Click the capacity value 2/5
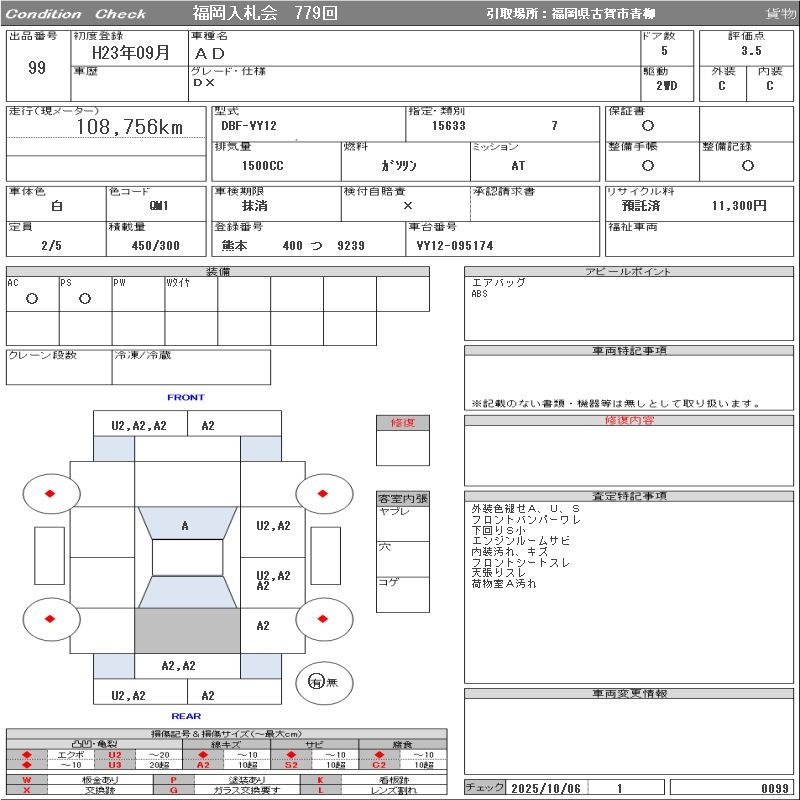This screenshot has width=800, height=800. (x=51, y=245)
